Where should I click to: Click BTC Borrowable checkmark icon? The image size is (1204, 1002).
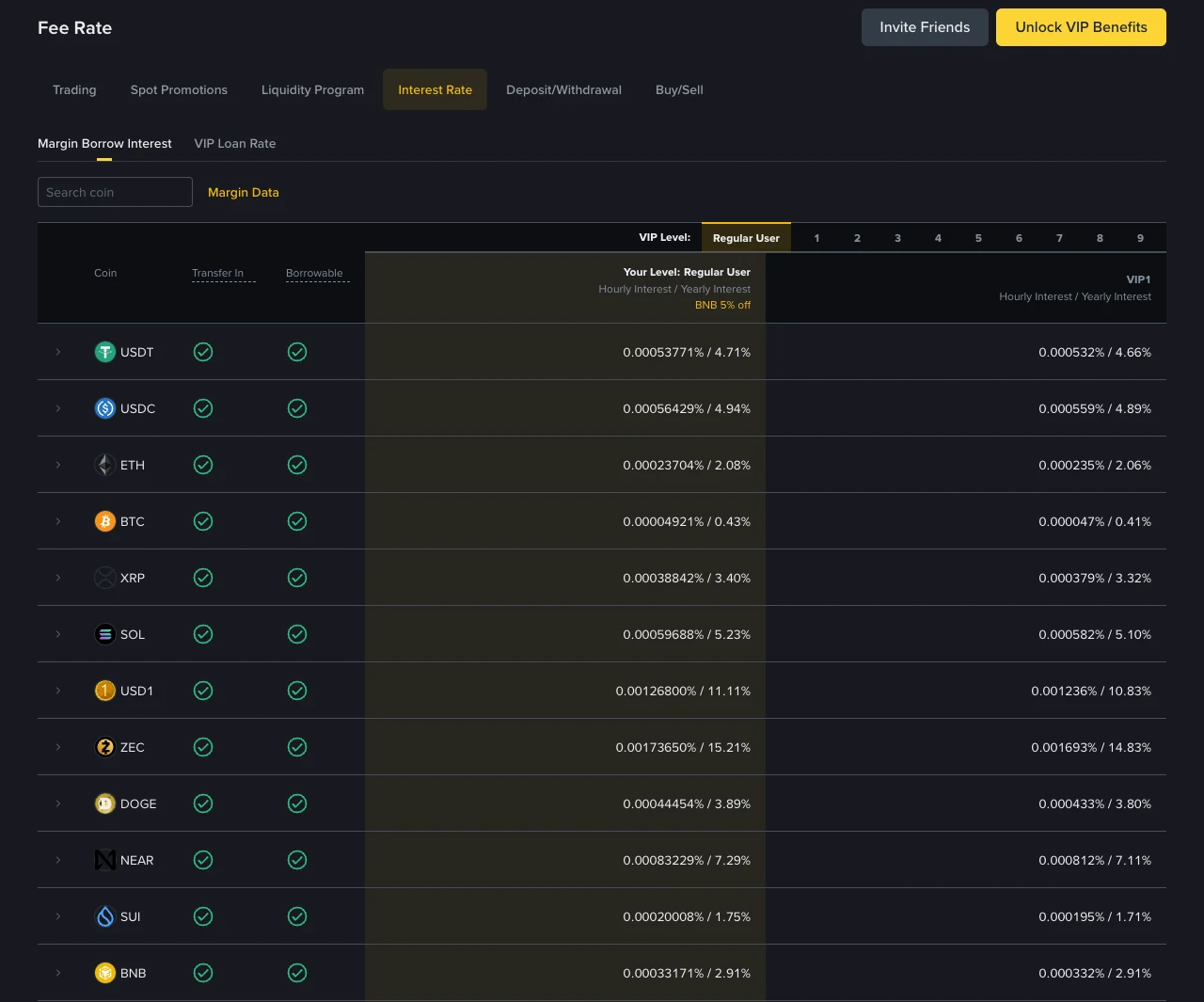point(297,521)
